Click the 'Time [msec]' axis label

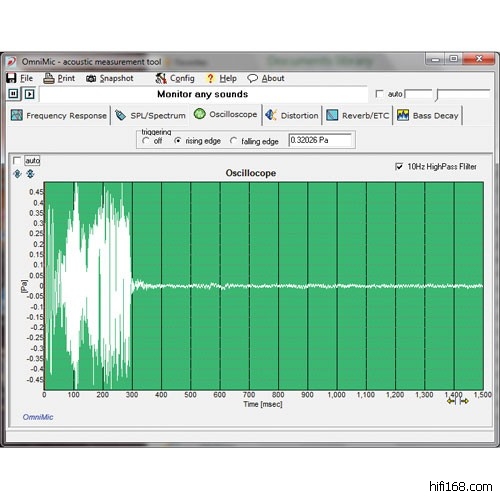click(263, 404)
